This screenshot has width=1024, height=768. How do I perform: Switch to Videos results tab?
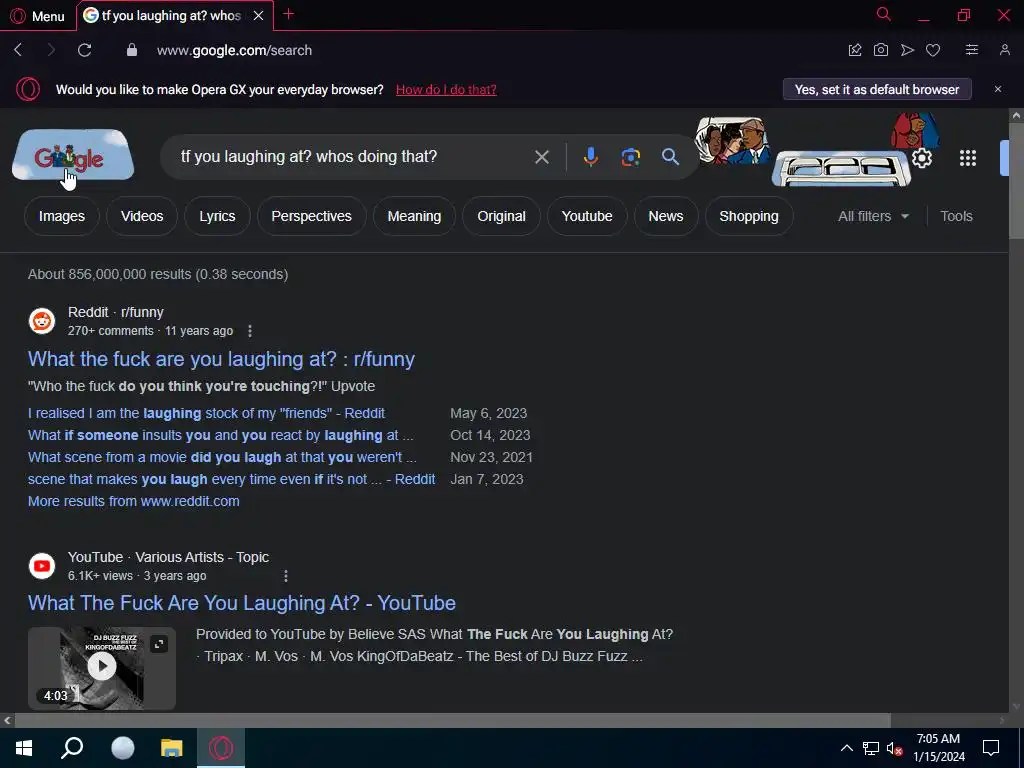[142, 216]
